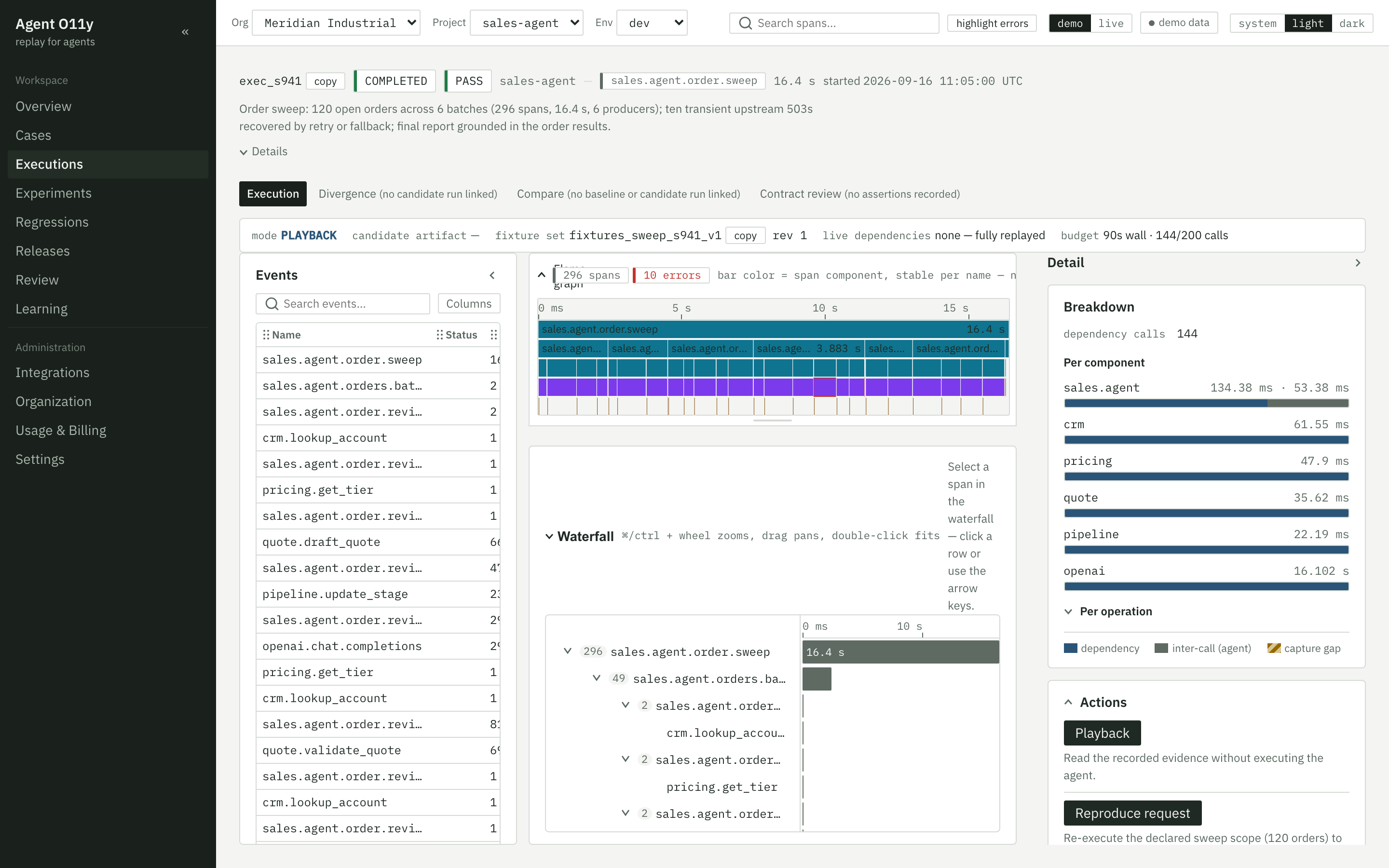Collapse the sales.agent.orders.ba… row with 49 spans
The height and width of the screenshot is (868, 1389).
point(596,678)
